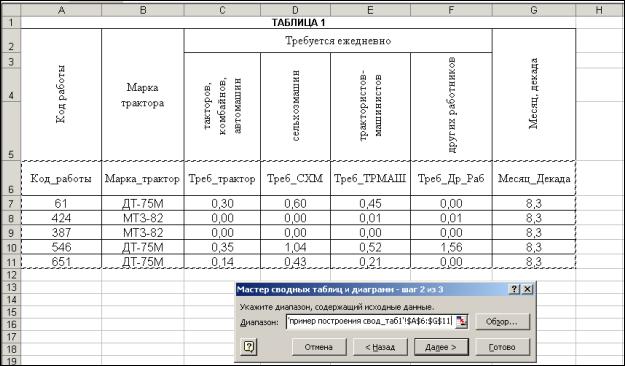The height and width of the screenshot is (366, 625).
Task: Click the 8,3 cell in row 7
Action: [534, 203]
